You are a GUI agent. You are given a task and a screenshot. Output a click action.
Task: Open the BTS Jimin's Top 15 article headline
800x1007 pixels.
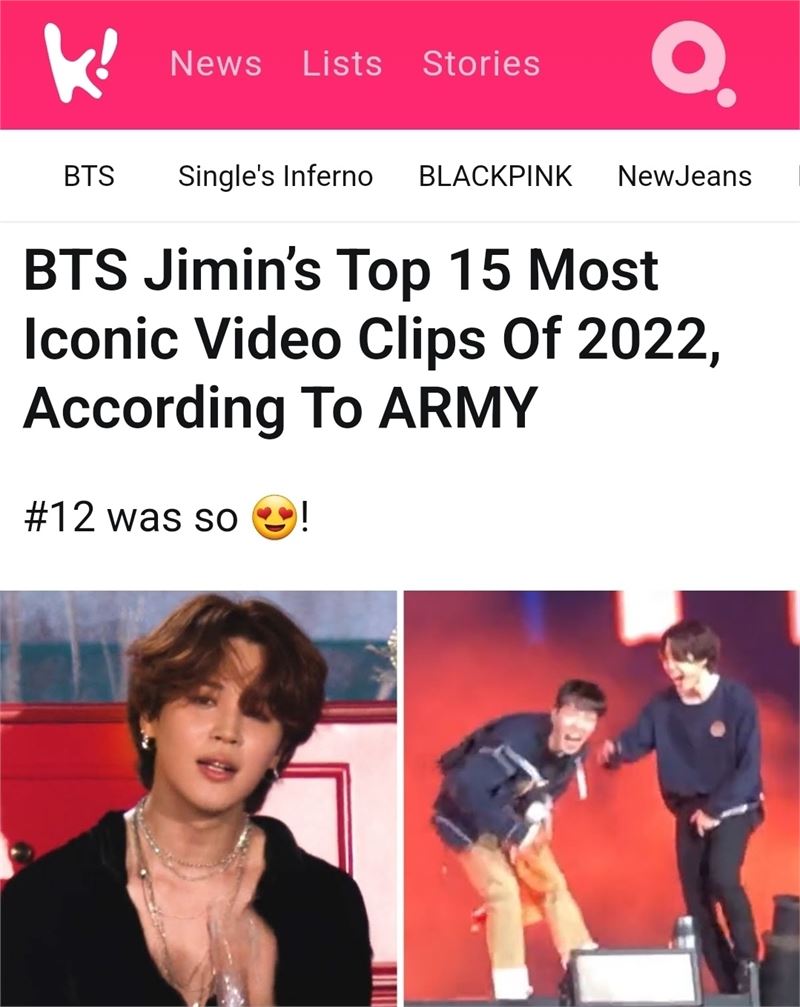(x=371, y=338)
